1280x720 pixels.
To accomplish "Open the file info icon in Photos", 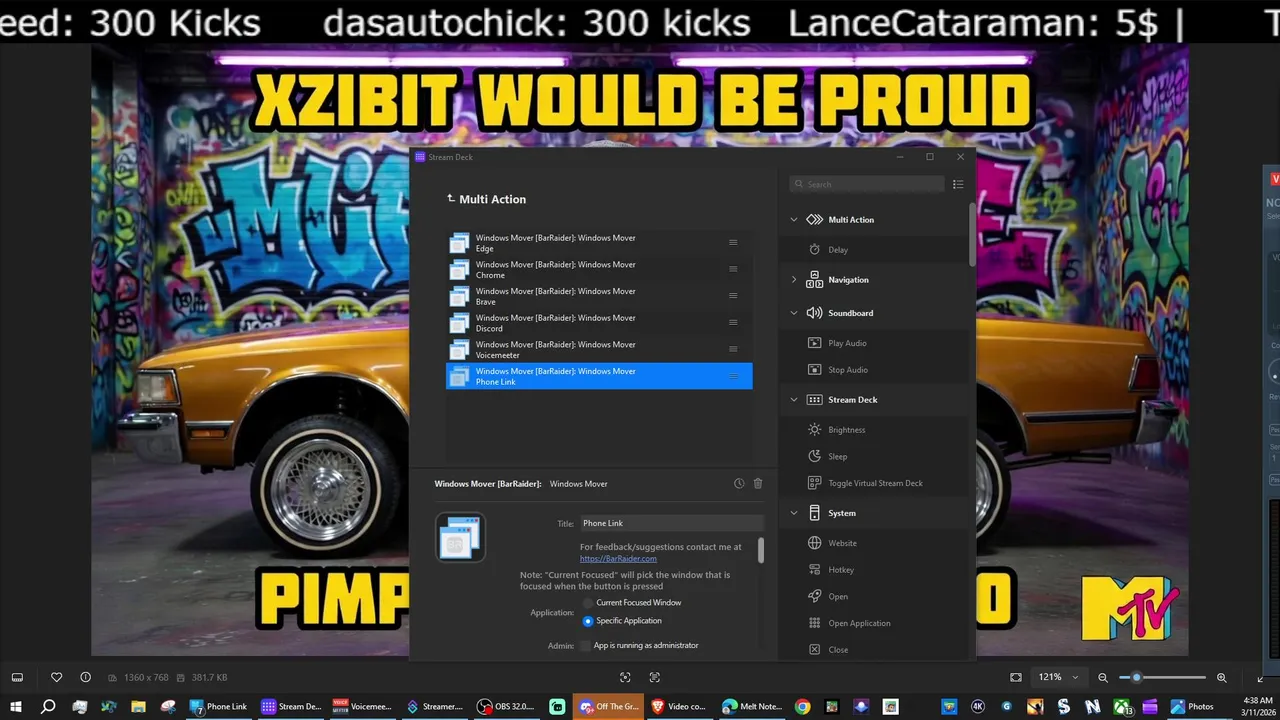I will point(85,677).
